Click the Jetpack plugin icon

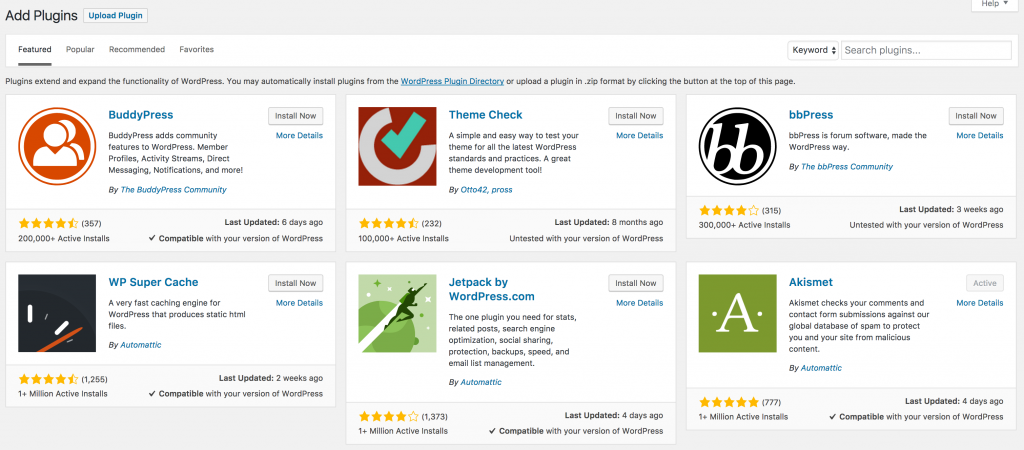397,313
